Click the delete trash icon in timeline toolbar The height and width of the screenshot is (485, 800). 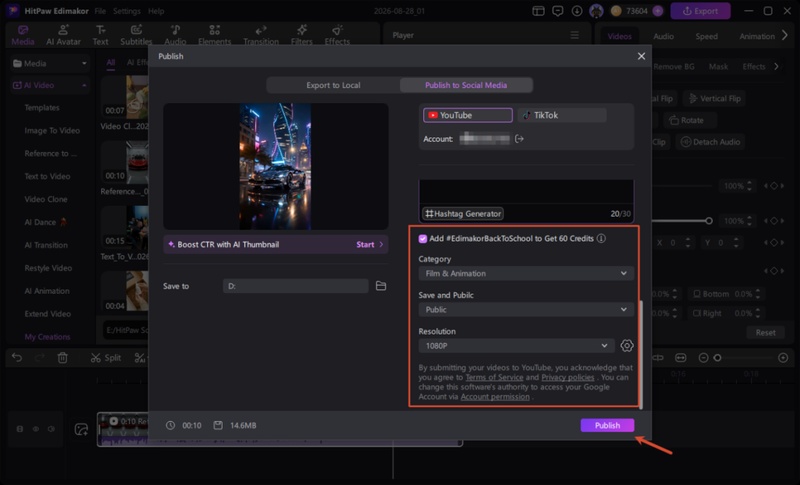click(63, 358)
